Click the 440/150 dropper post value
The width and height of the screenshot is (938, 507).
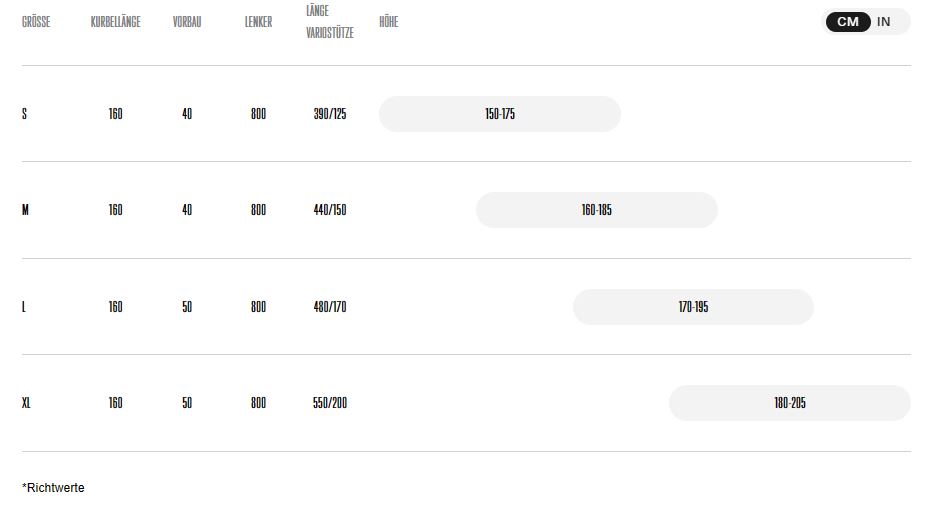tap(330, 210)
